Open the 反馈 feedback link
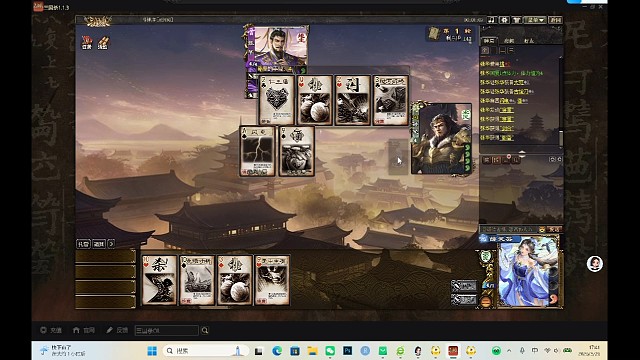The width and height of the screenshot is (640, 360). 117,330
